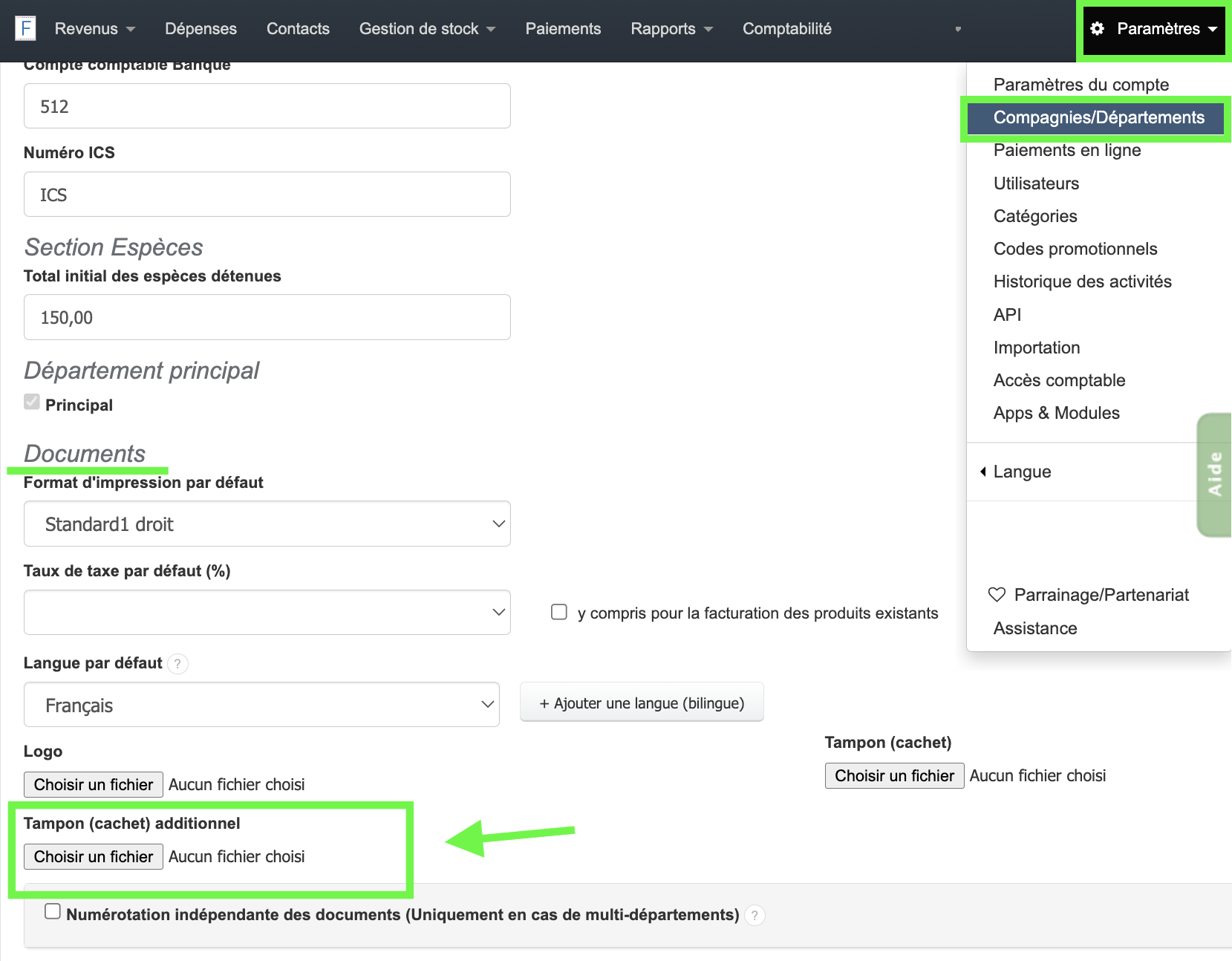Click the Paramètres gear icon
The height and width of the screenshot is (961, 1232).
(x=1098, y=29)
